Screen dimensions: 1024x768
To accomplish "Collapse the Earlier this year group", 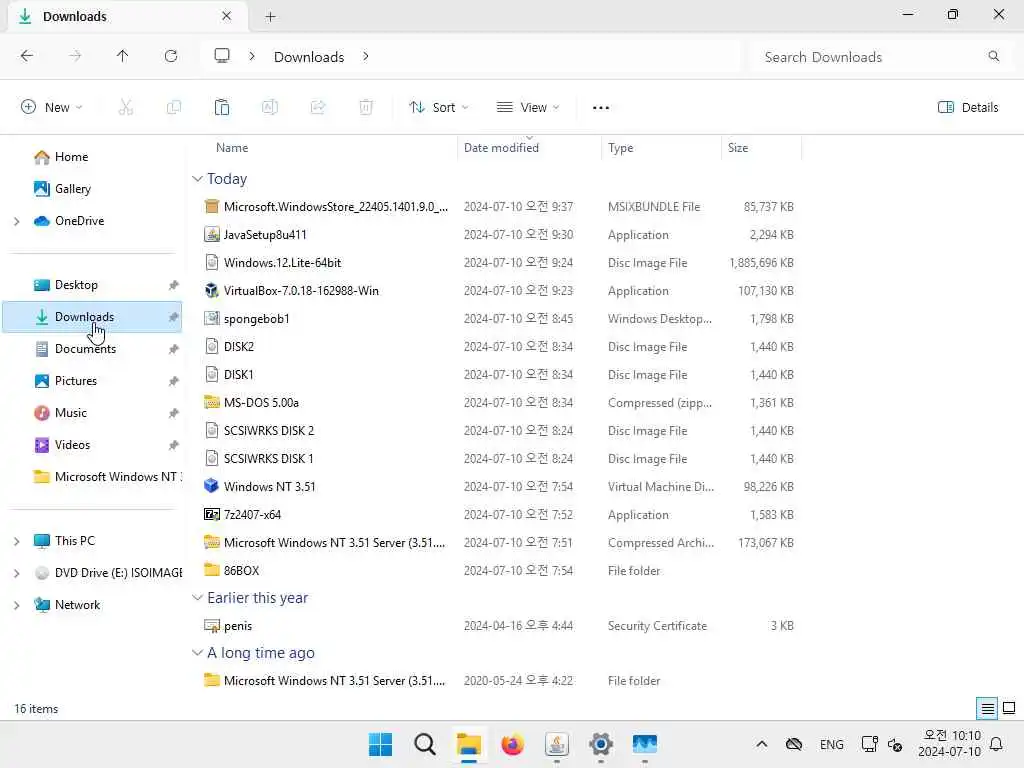I will (197, 598).
